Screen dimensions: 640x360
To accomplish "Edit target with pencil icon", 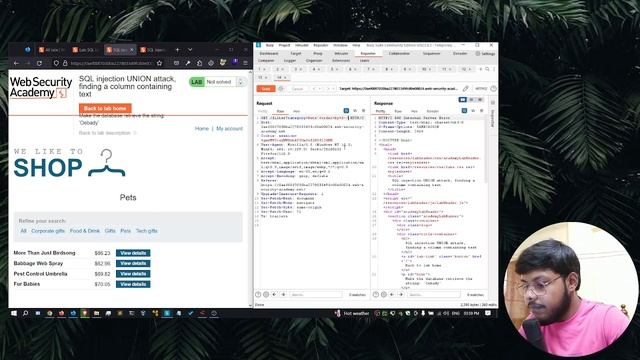I will (466, 89).
